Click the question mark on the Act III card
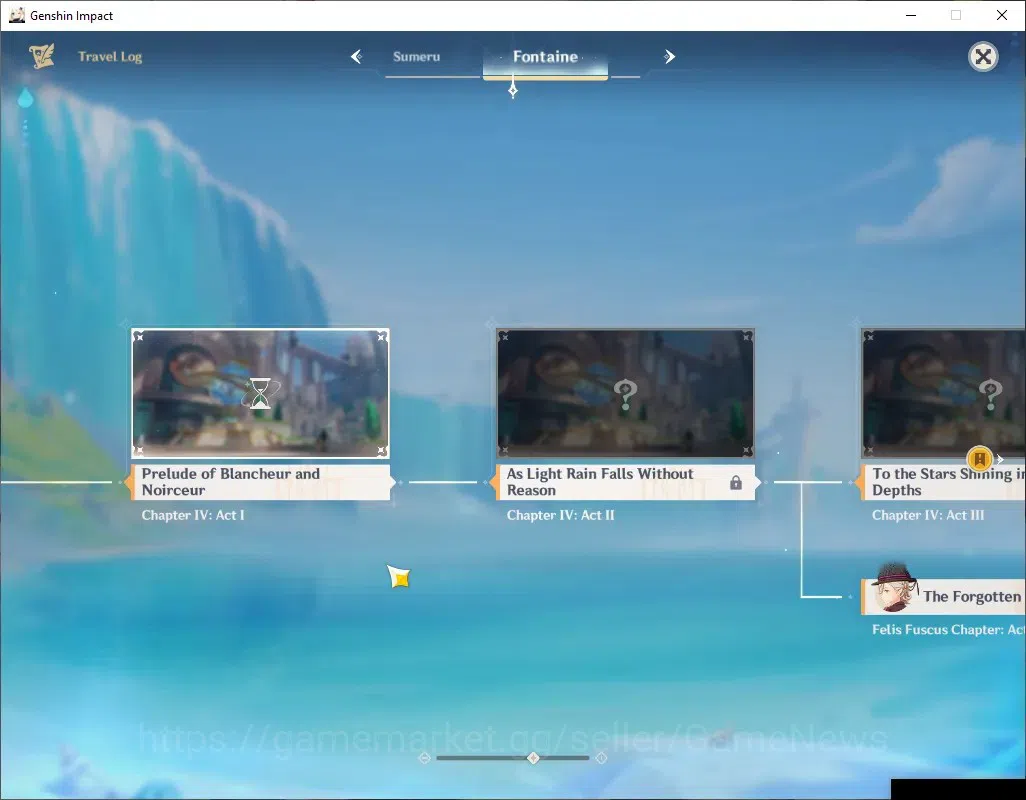 coord(990,394)
